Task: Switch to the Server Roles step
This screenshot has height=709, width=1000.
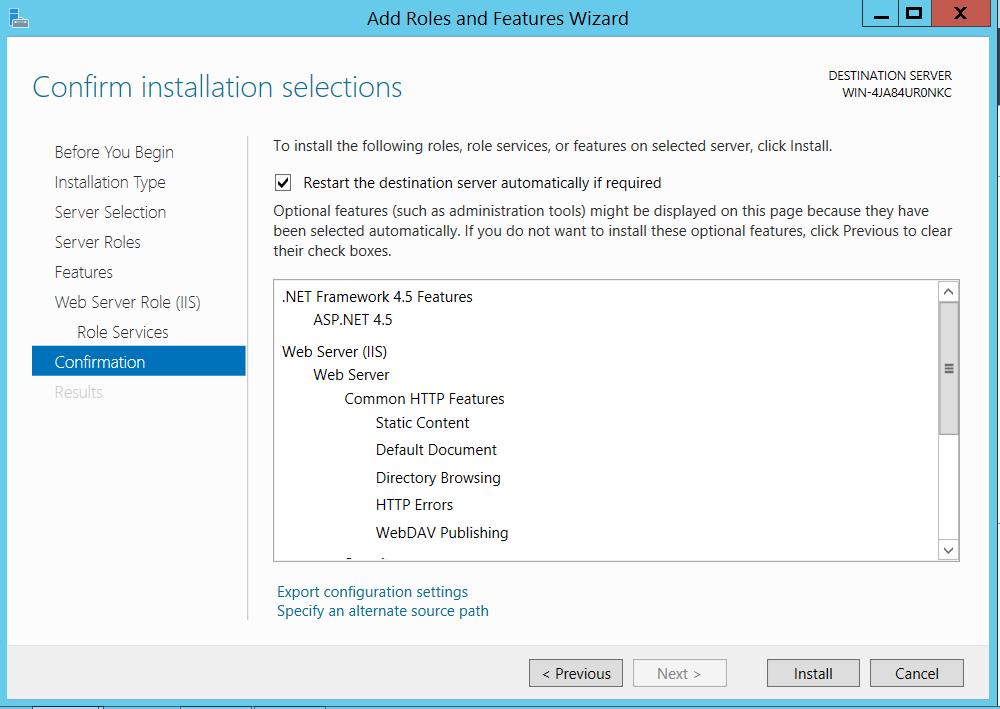Action: click(x=98, y=242)
